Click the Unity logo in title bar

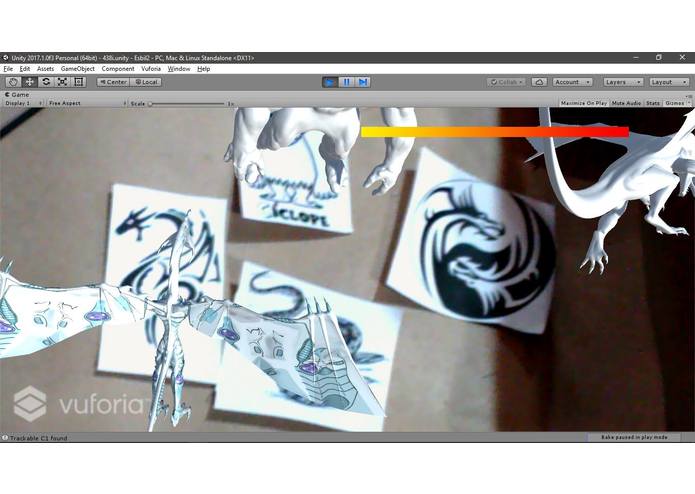pyautogui.click(x=5, y=58)
